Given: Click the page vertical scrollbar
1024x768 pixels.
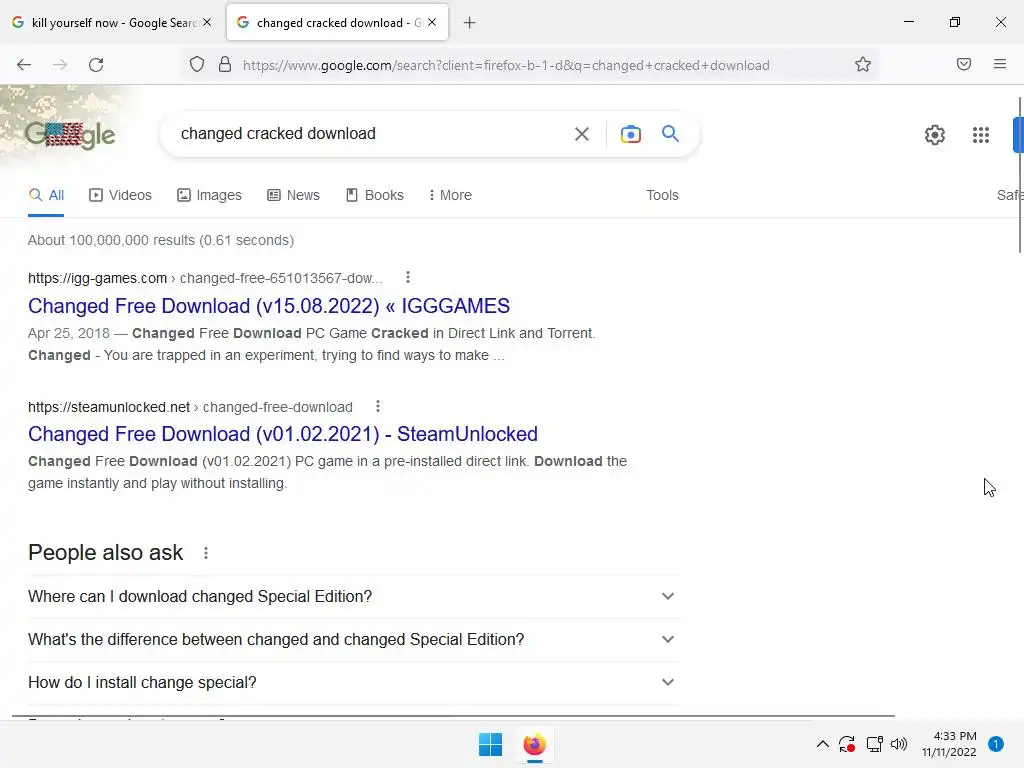Looking at the screenshot, I should click(x=1019, y=175).
